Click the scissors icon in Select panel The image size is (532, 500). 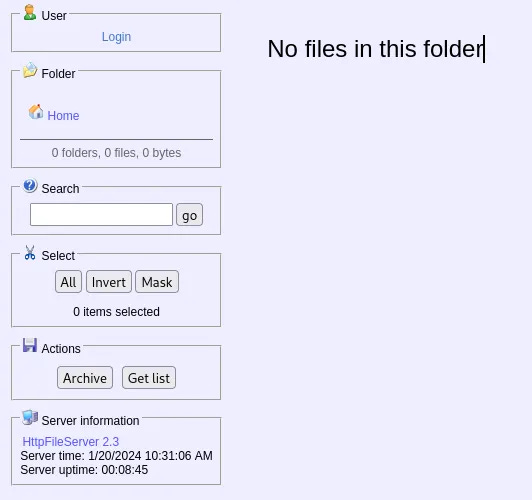pos(30,253)
